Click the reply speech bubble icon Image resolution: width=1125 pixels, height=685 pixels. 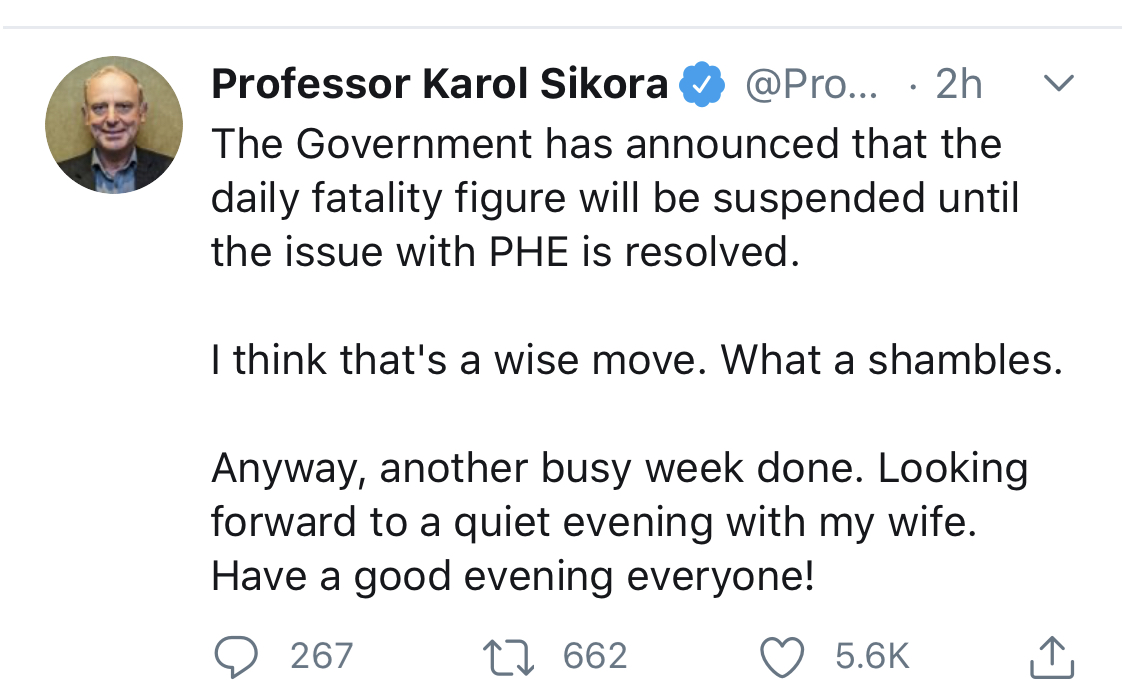coord(238,656)
